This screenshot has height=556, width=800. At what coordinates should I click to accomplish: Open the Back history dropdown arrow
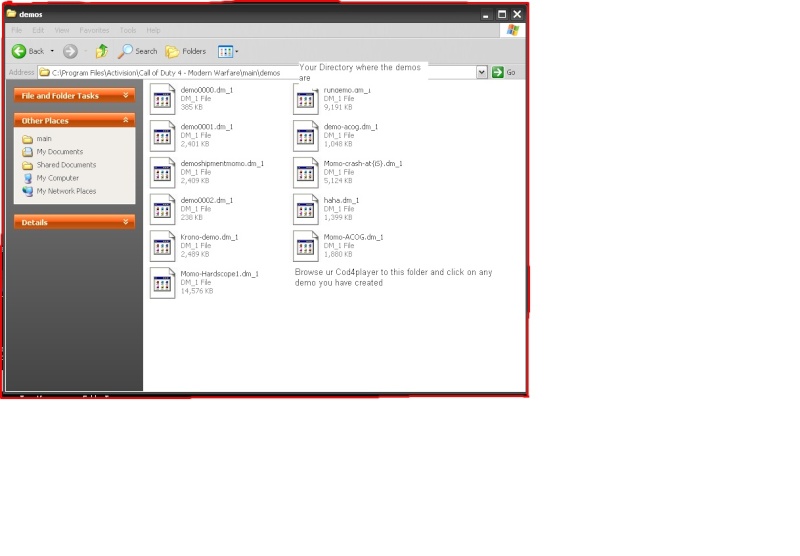pyautogui.click(x=52, y=51)
